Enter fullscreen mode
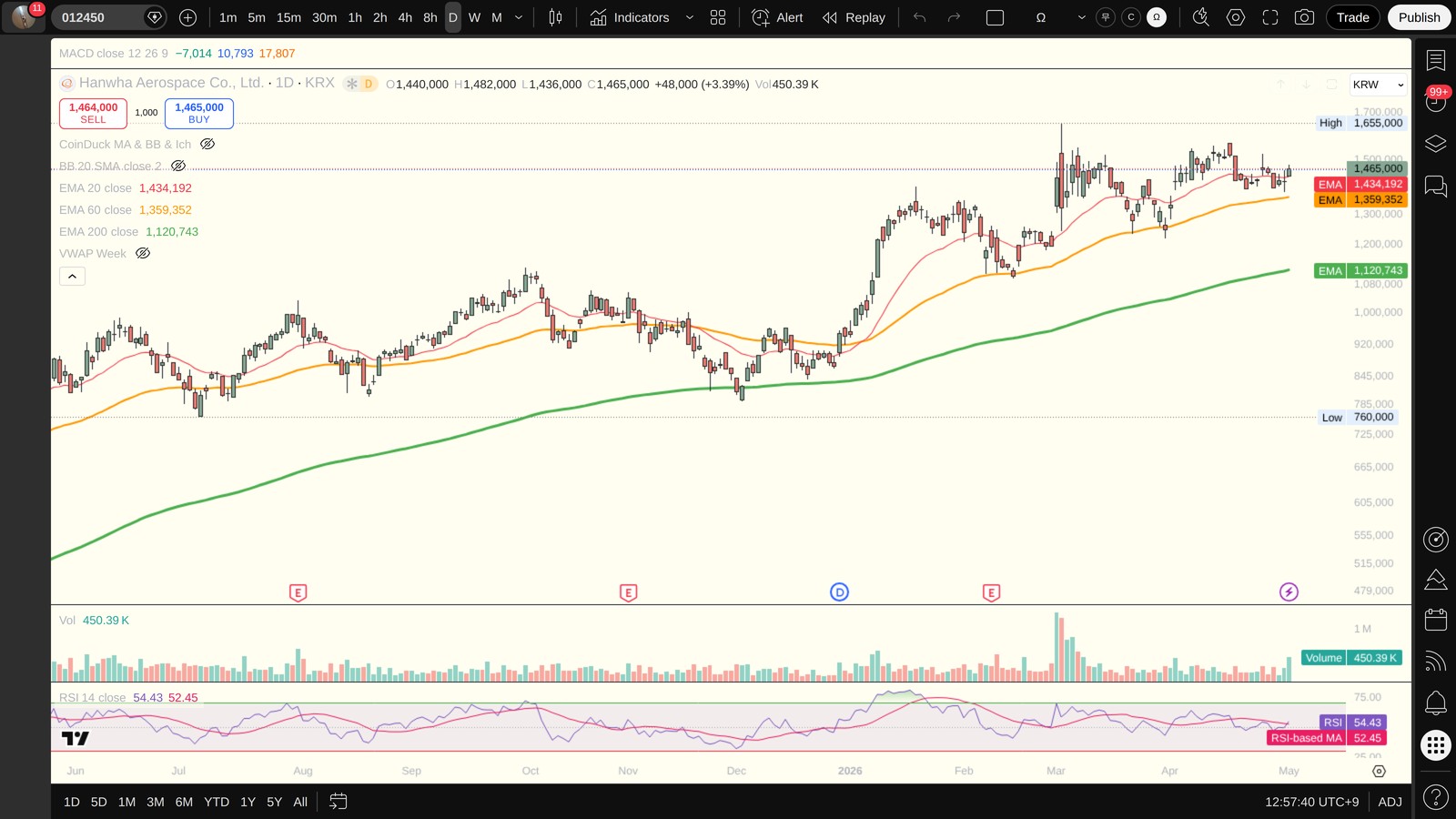The width and height of the screenshot is (1456, 819). [1270, 17]
